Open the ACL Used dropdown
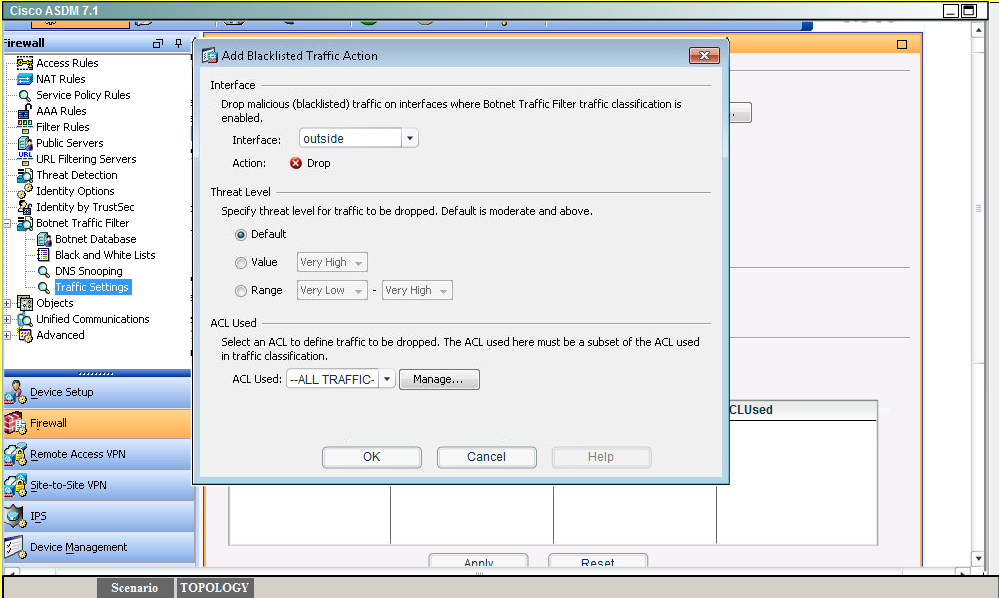Image resolution: width=999 pixels, height=598 pixels. (387, 379)
